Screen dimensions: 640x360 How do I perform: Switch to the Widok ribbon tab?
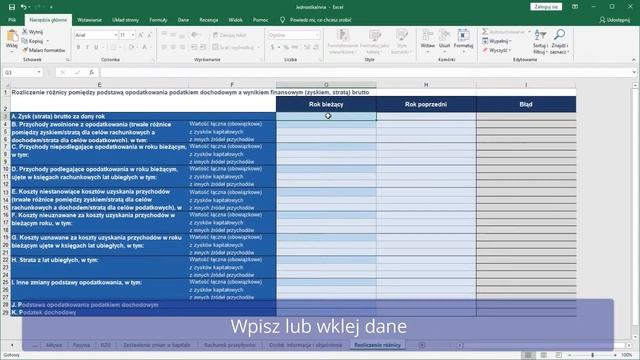click(x=236, y=20)
